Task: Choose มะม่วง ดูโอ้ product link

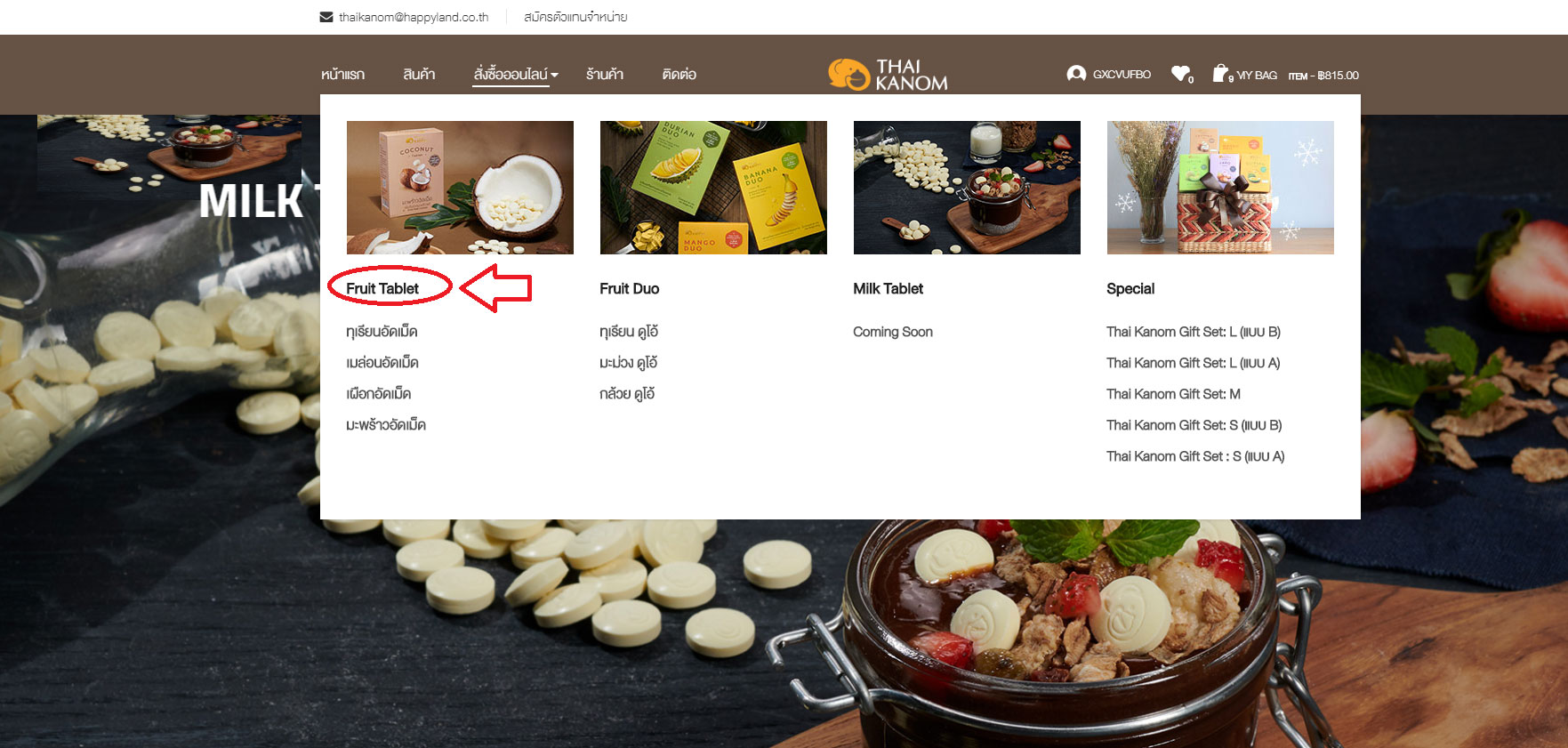Action: click(x=628, y=363)
